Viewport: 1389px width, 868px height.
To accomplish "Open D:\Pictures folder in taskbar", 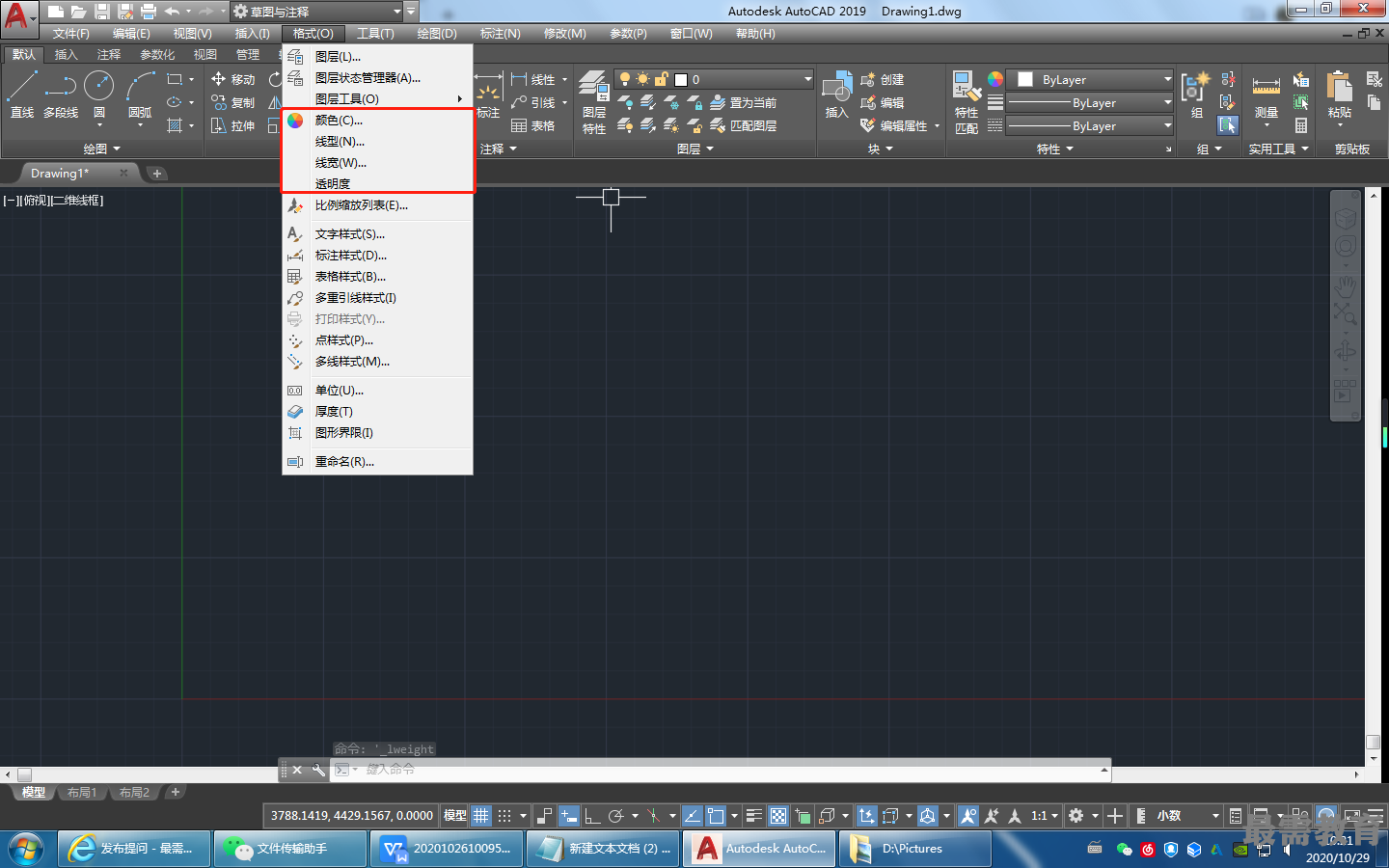I will coord(914,849).
